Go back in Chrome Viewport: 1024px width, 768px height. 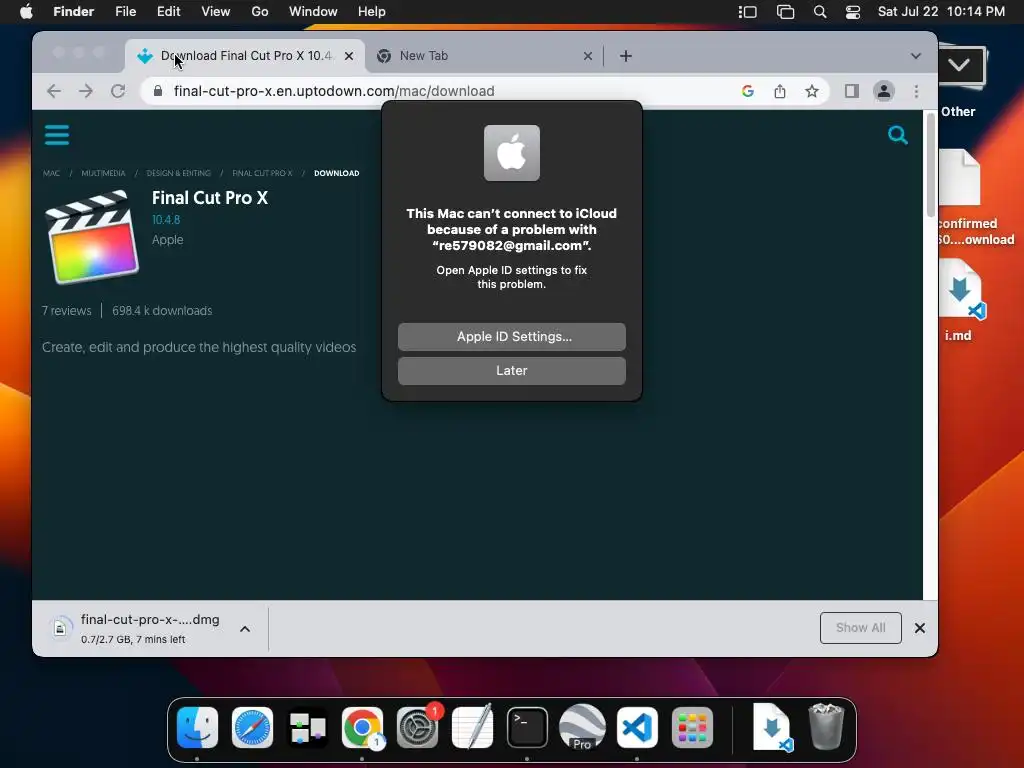click(x=54, y=91)
